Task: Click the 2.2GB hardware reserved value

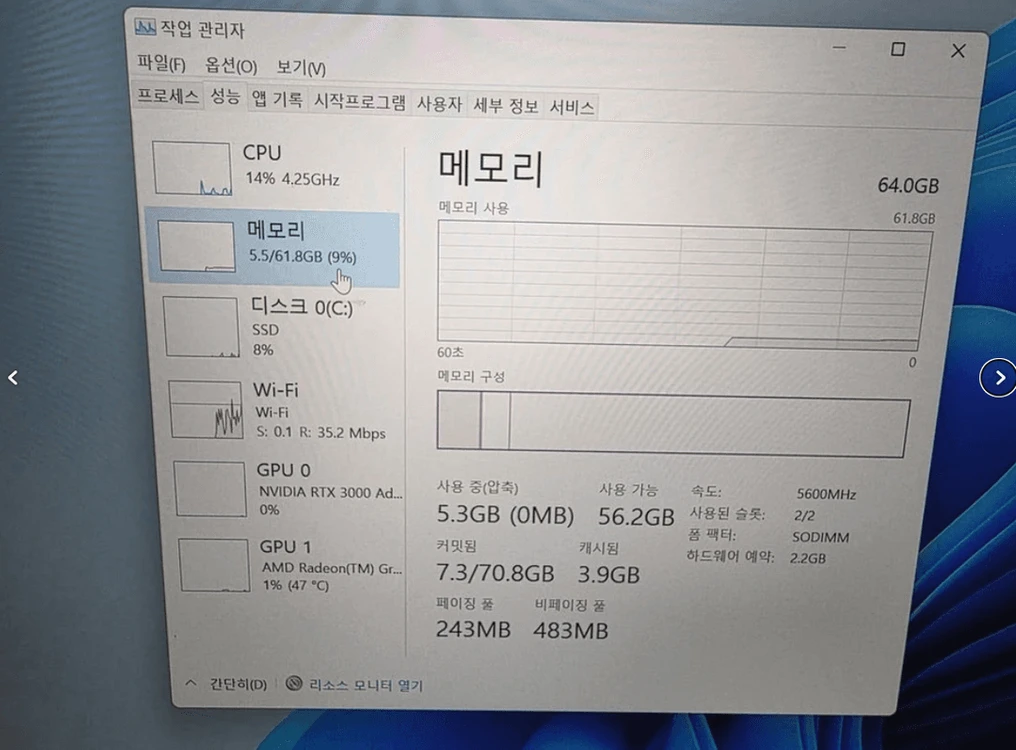Action: click(807, 558)
